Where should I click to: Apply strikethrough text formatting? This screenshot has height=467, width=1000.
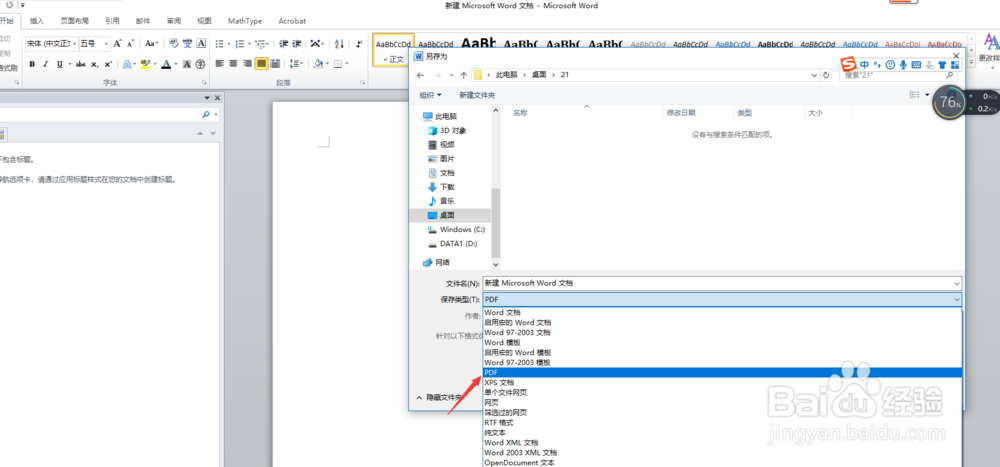tap(80, 64)
